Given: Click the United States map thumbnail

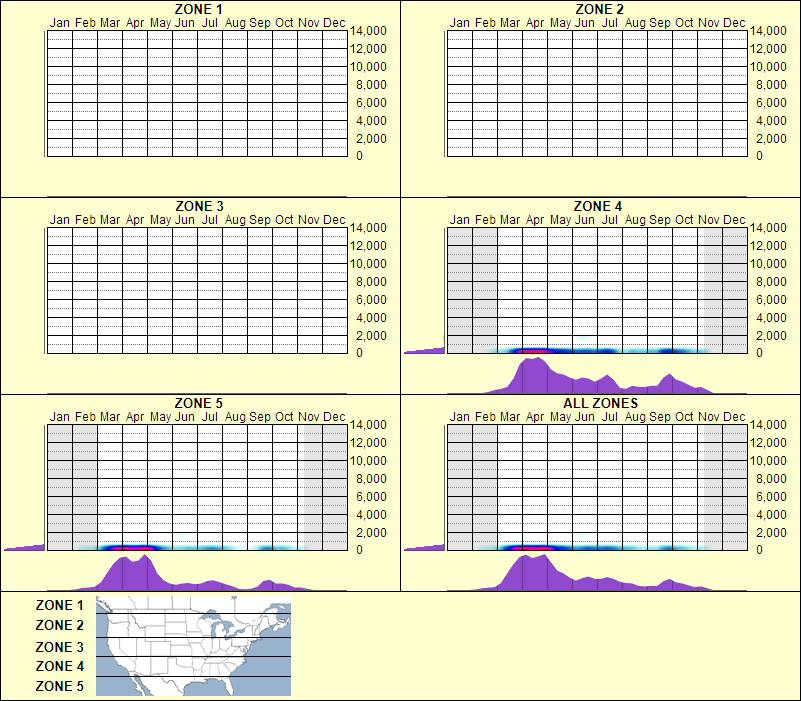Looking at the screenshot, I should tap(192, 645).
